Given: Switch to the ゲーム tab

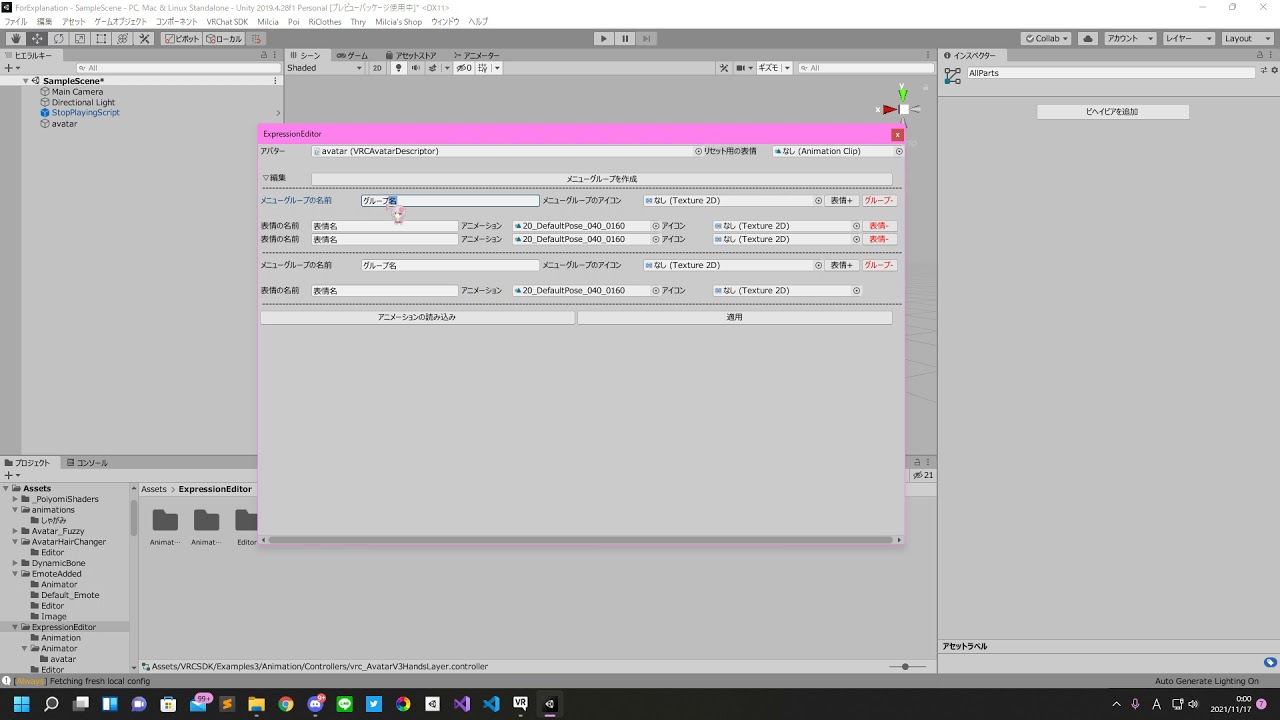Looking at the screenshot, I should point(352,56).
